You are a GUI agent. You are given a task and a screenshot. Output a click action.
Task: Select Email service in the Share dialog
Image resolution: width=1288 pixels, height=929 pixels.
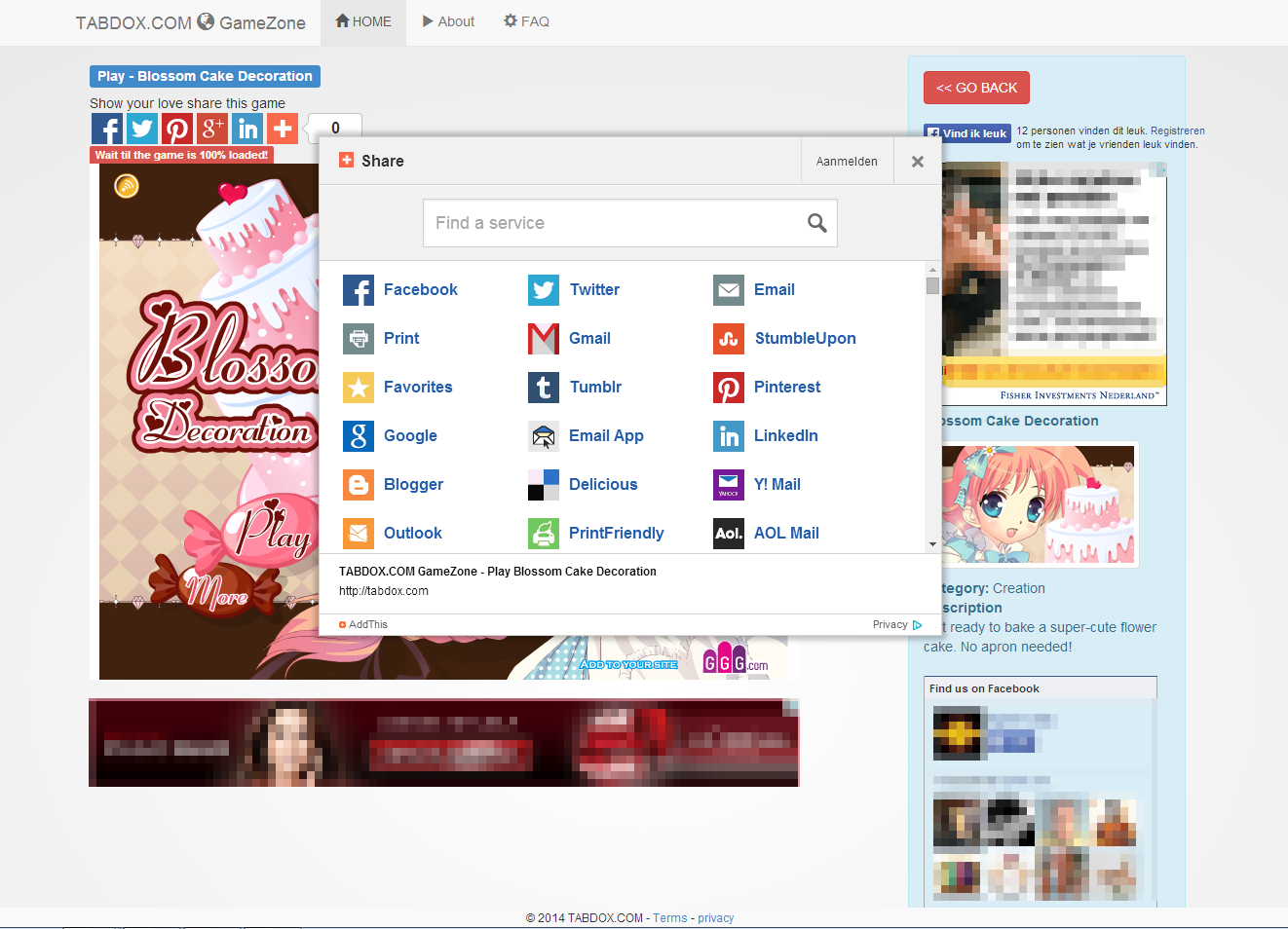point(754,290)
